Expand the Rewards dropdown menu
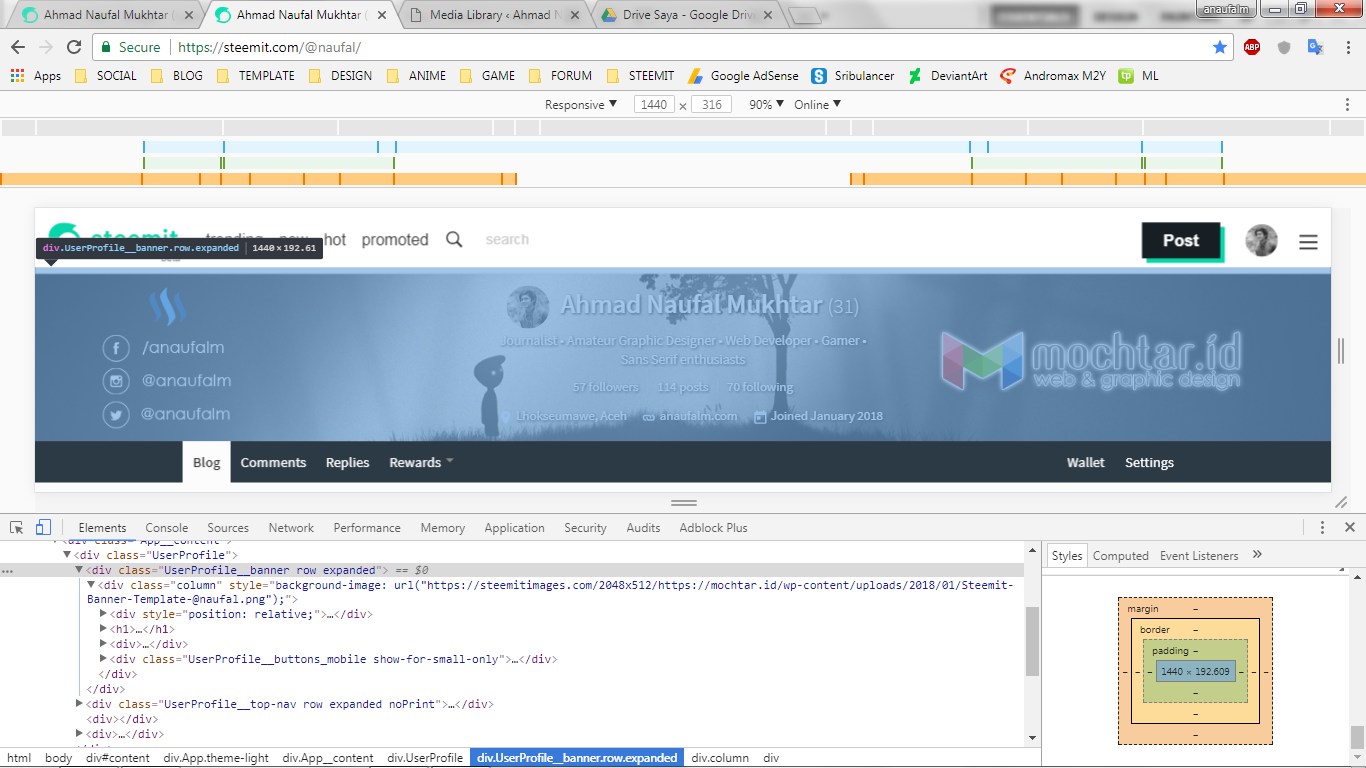 pyautogui.click(x=421, y=463)
